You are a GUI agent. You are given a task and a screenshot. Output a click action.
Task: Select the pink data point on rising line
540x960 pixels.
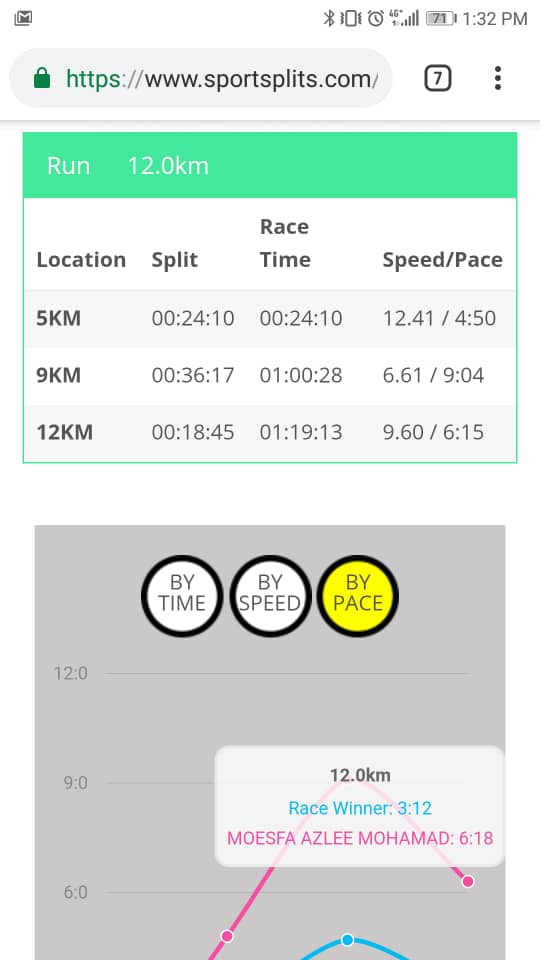coord(227,936)
